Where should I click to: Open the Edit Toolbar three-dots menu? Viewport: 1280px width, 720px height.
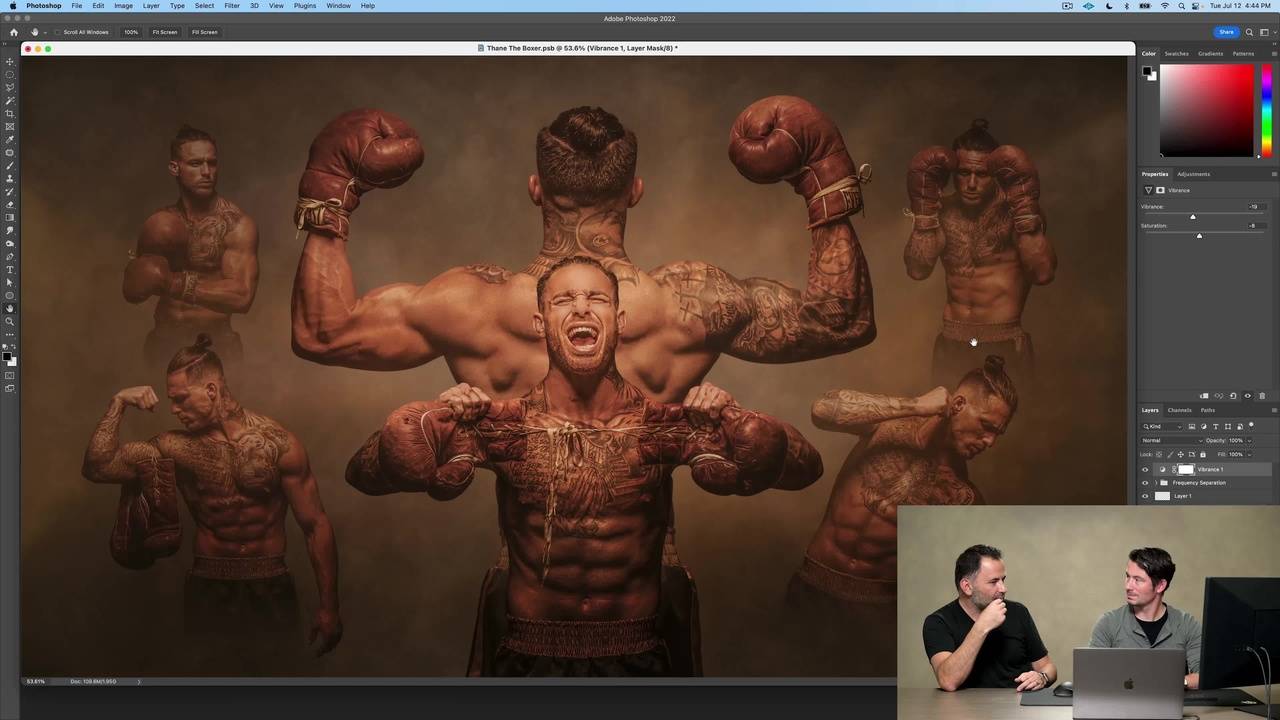pyautogui.click(x=10, y=335)
